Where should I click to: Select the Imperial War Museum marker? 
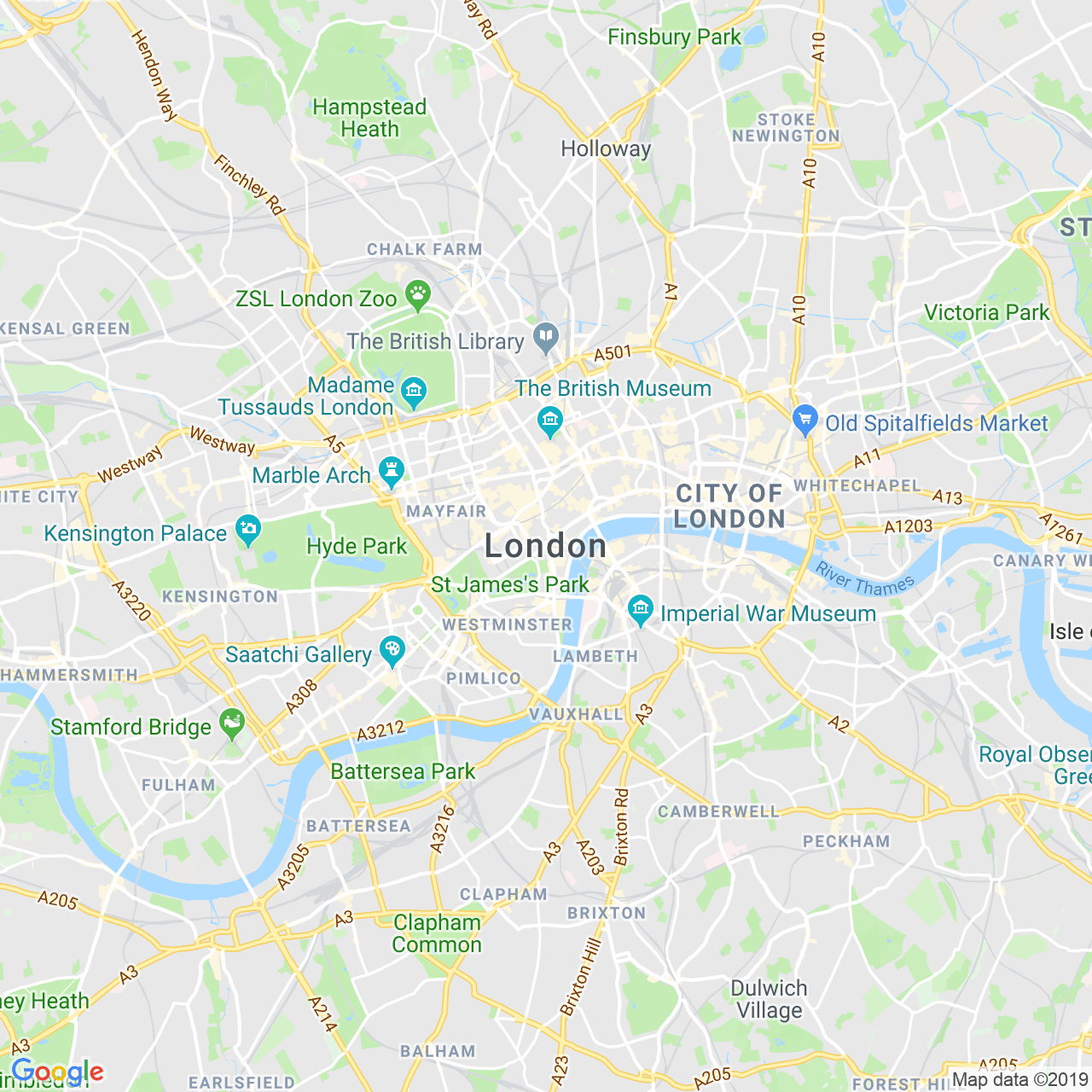pos(640,610)
